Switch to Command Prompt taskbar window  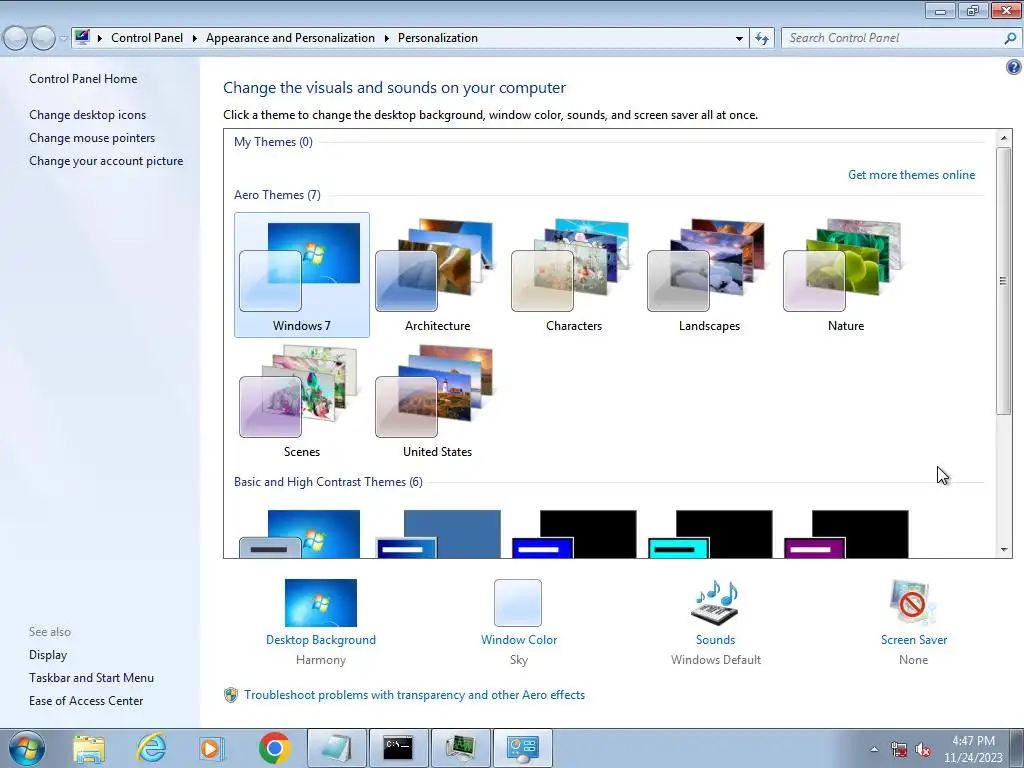(398, 748)
